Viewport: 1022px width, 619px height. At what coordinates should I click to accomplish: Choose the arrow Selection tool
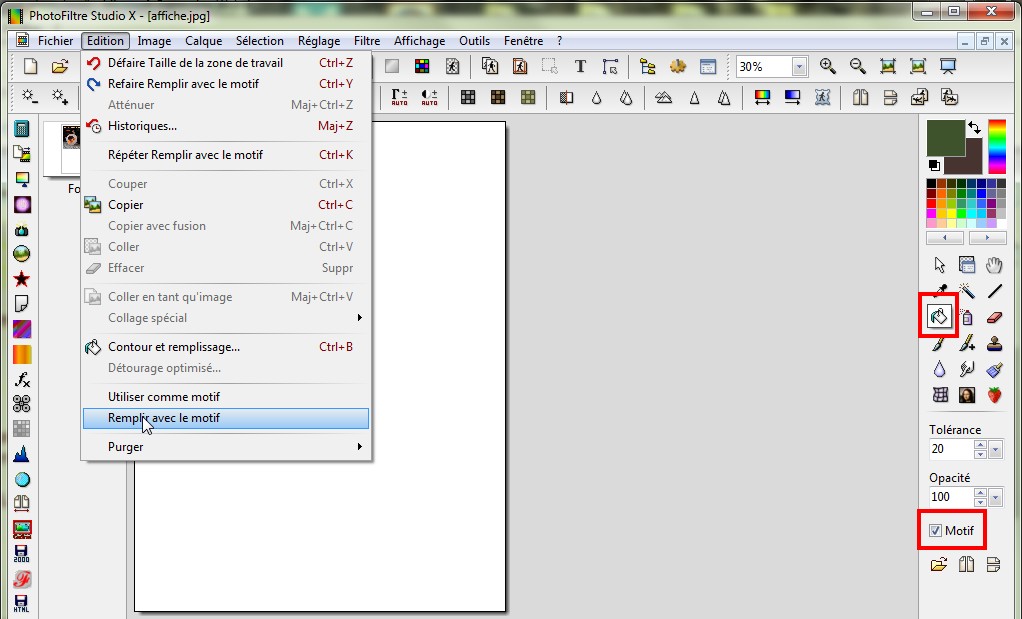pyautogui.click(x=939, y=265)
